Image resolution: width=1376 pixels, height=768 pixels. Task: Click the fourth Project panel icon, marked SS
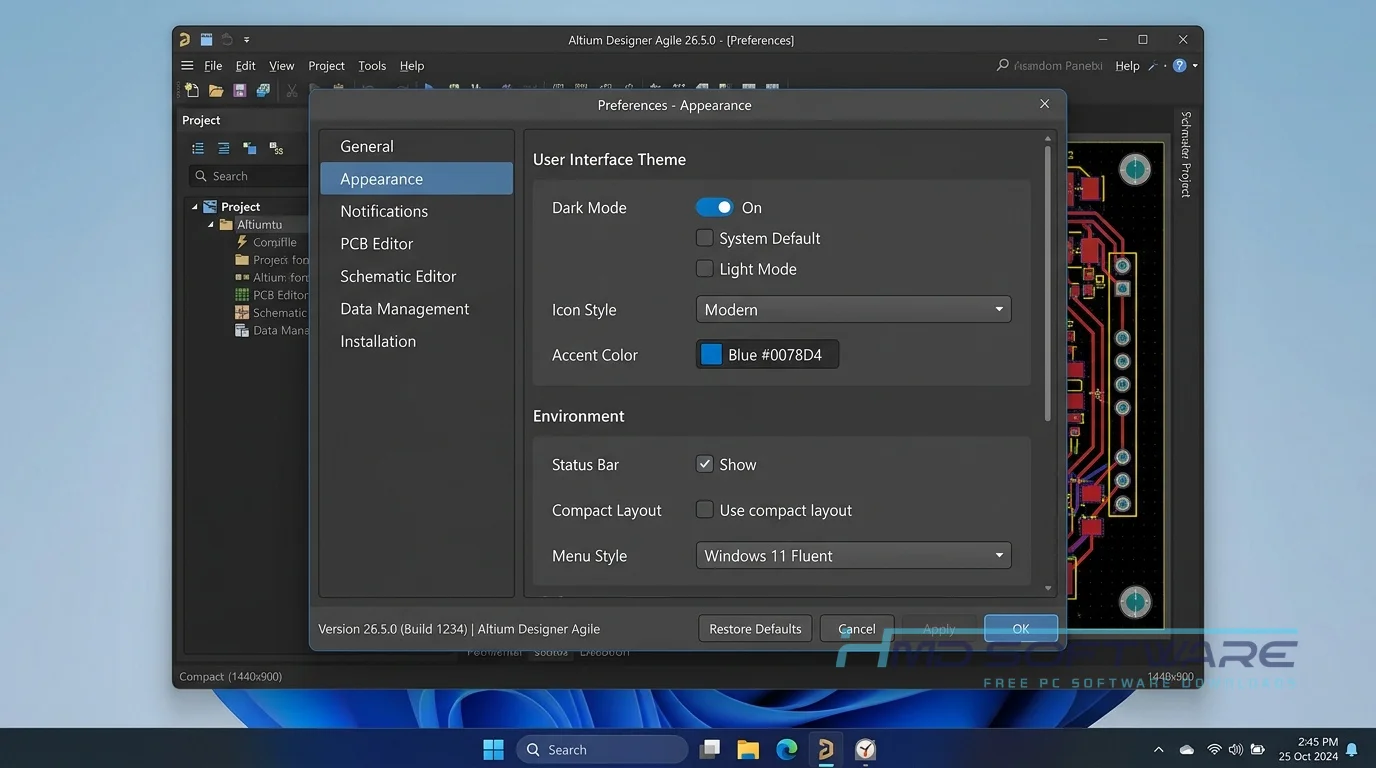coord(276,148)
